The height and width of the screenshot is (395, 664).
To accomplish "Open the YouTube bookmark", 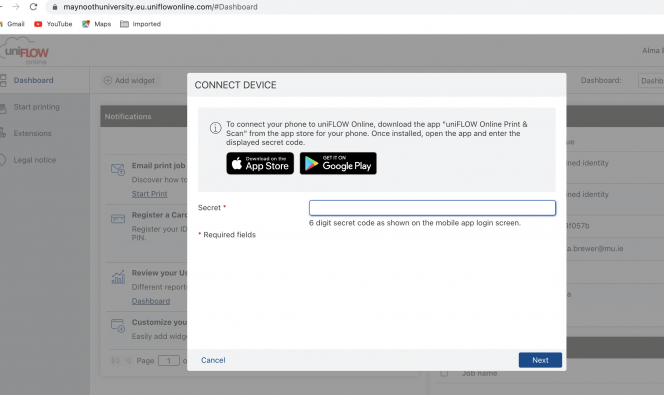I will point(53,24).
